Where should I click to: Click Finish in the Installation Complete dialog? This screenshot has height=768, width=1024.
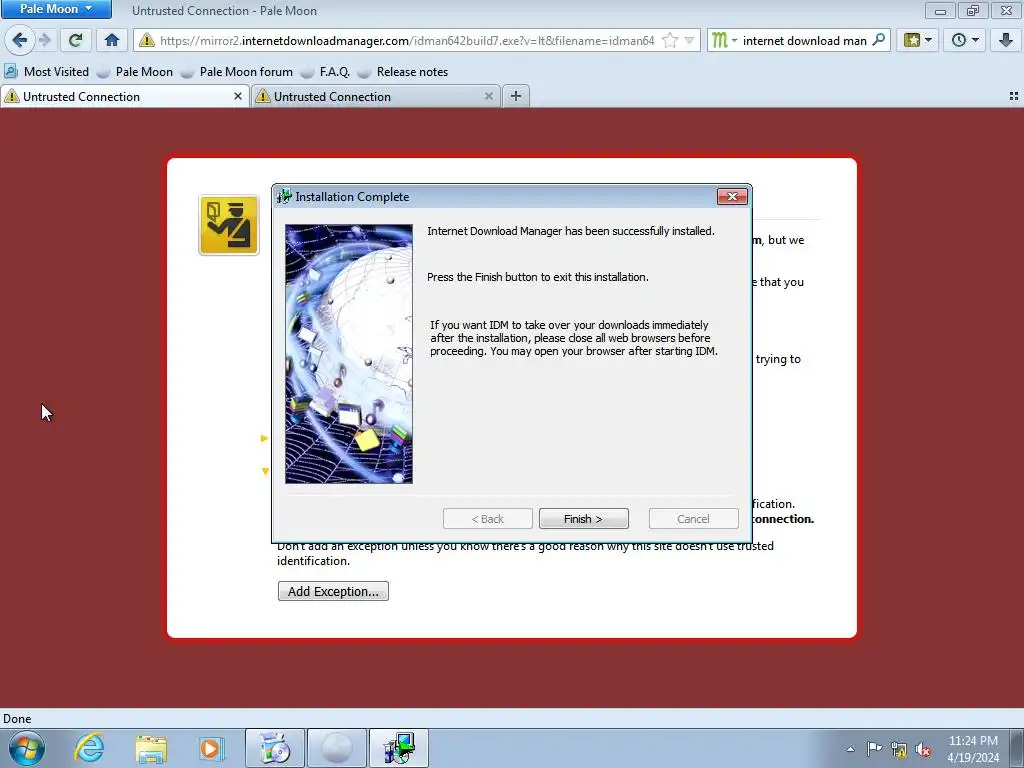pyautogui.click(x=583, y=519)
